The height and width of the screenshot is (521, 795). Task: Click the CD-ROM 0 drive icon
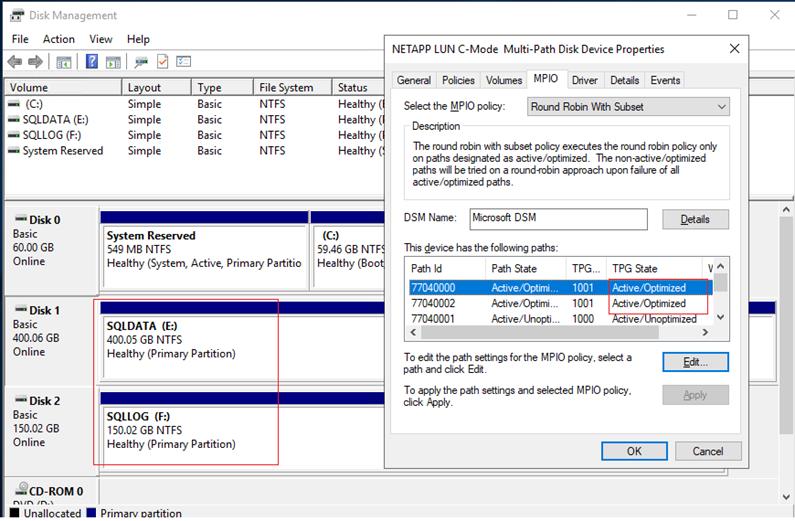point(21,489)
